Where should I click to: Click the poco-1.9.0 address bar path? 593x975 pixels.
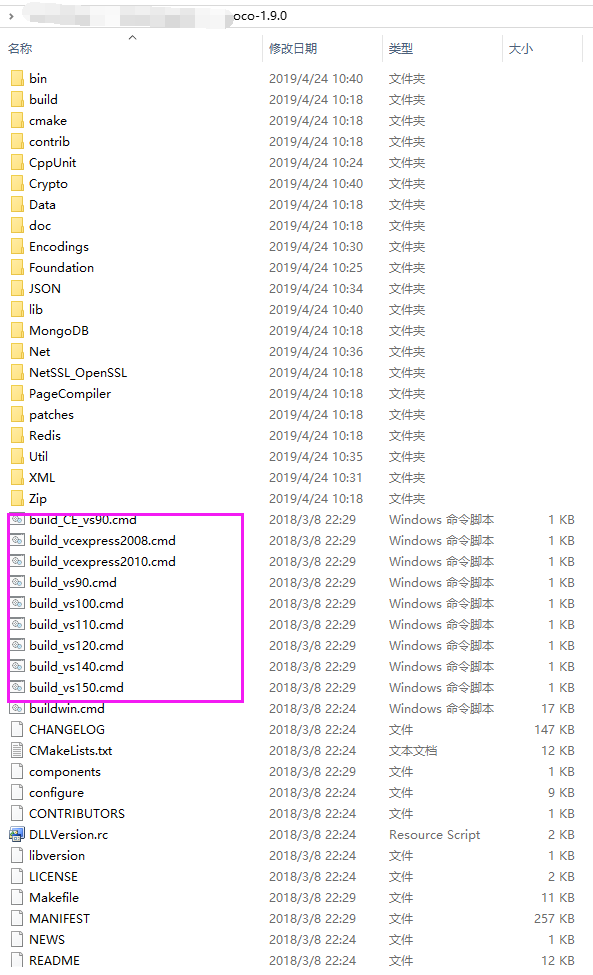point(260,16)
